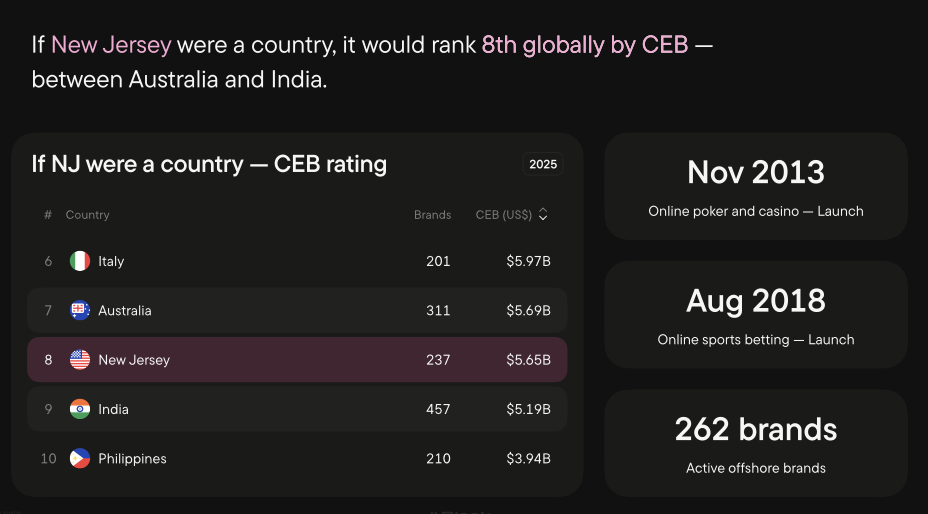This screenshot has height=514, width=928.
Task: Click Italy's $5.97B CEB value
Action: pyautogui.click(x=528, y=261)
